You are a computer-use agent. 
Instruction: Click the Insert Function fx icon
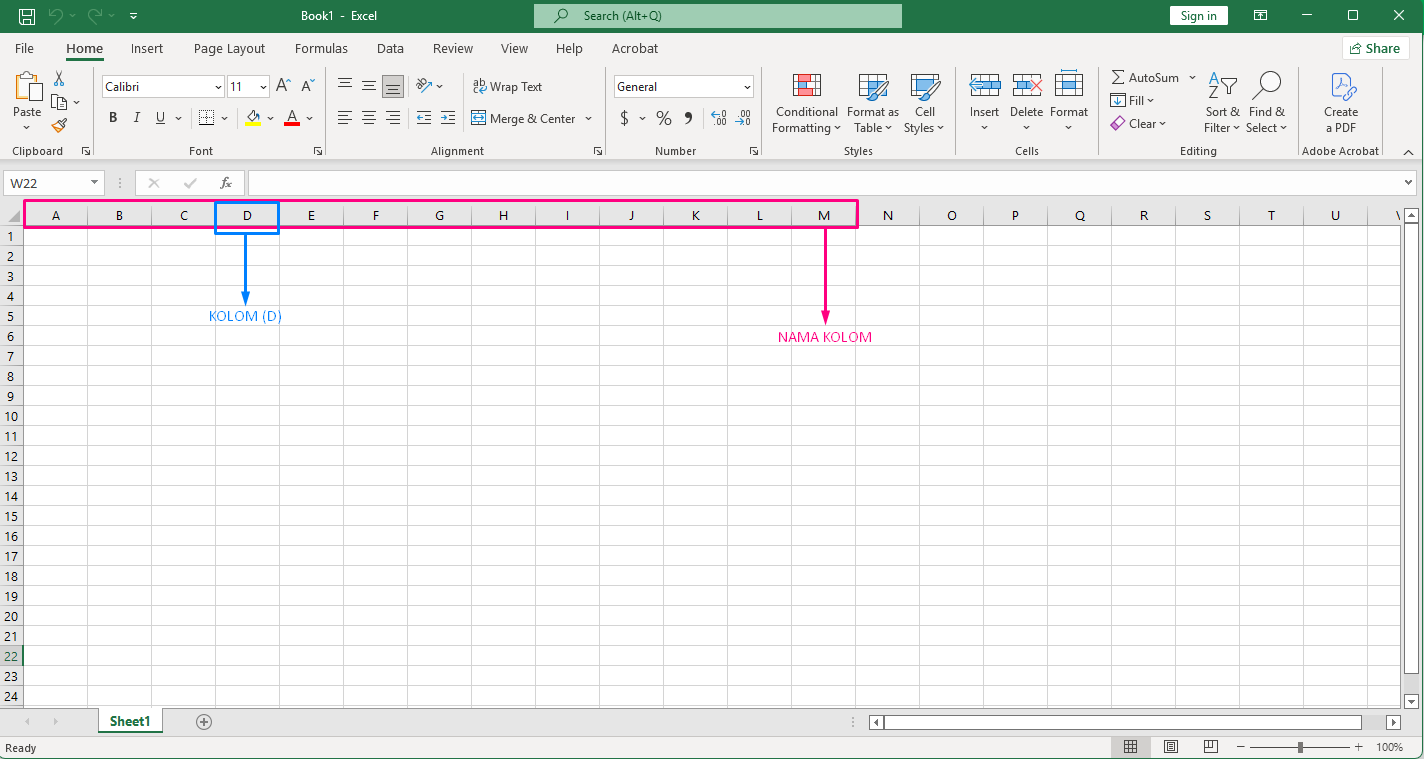(226, 183)
